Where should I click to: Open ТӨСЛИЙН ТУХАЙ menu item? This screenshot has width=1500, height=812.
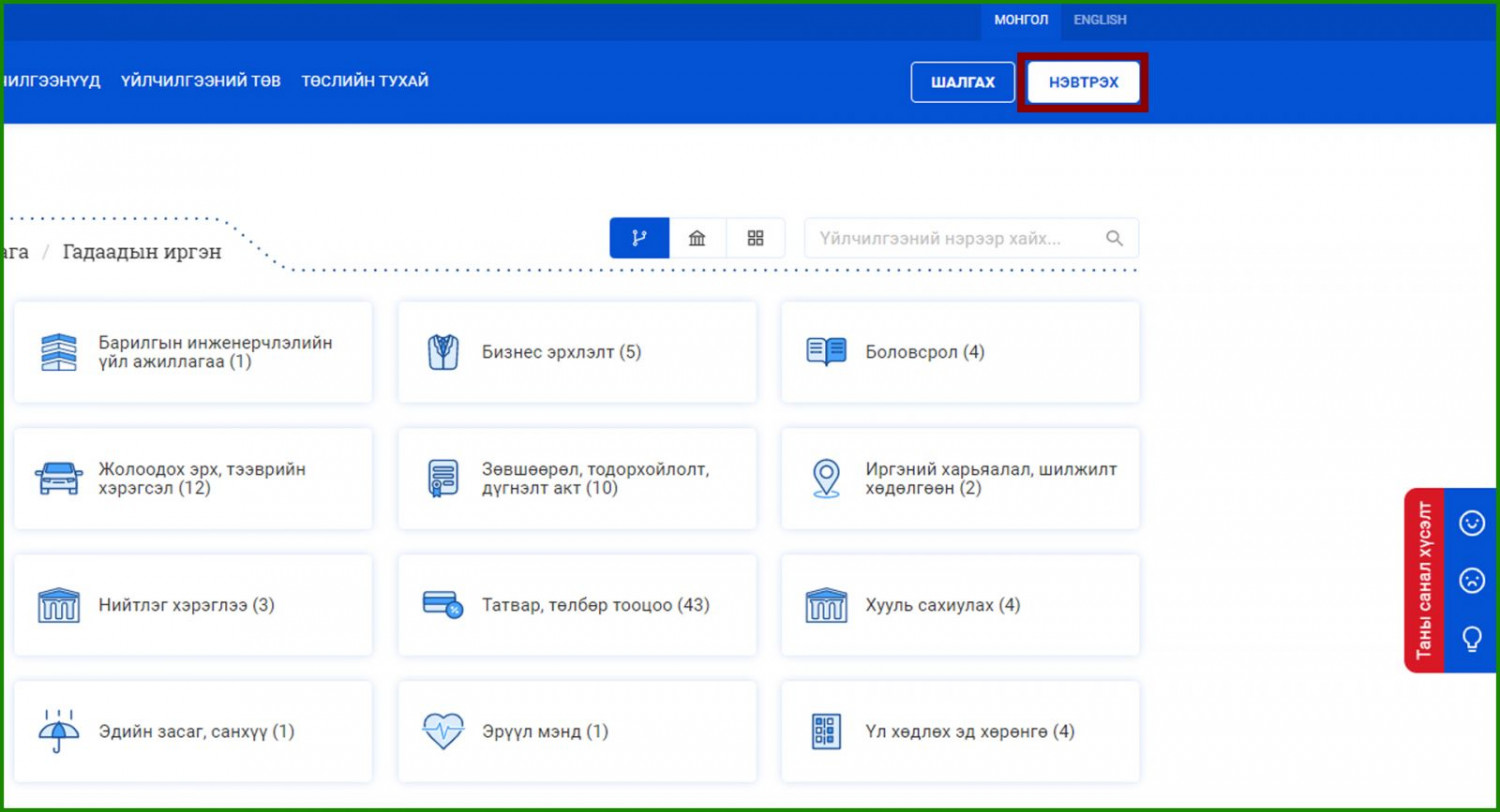pos(365,81)
